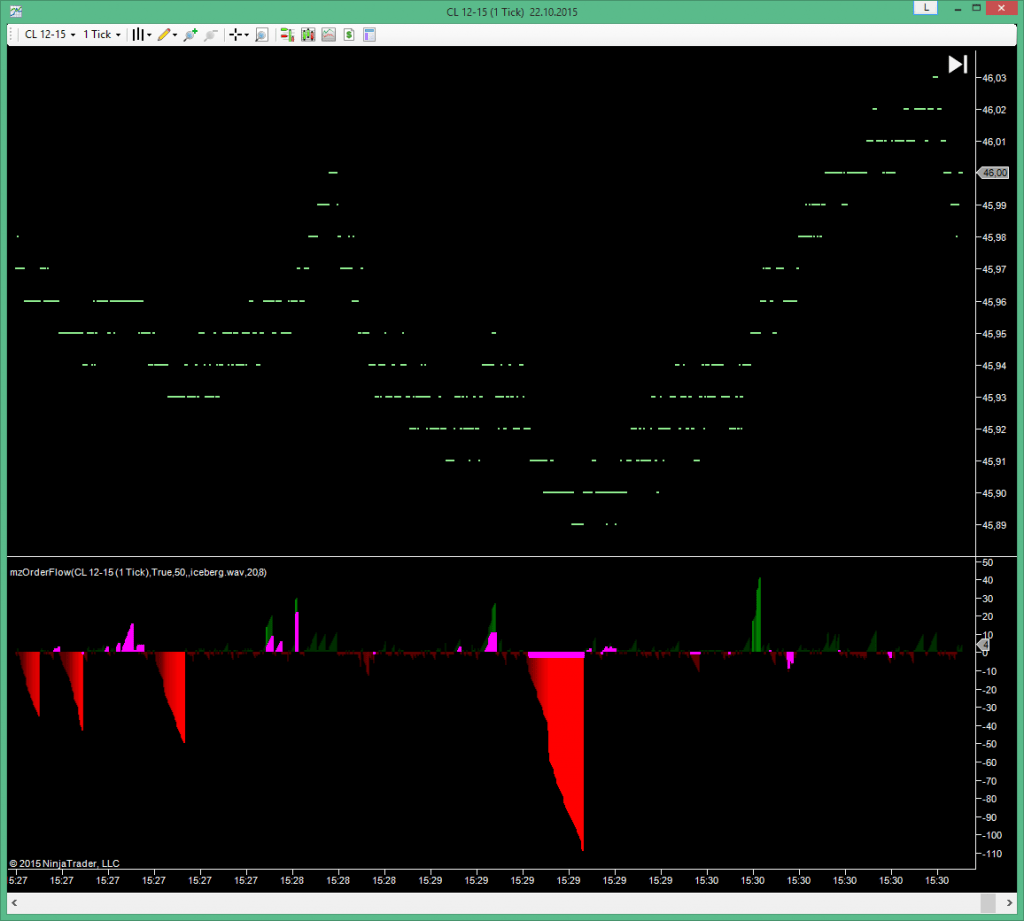The width and height of the screenshot is (1024, 921).
Task: Select the mzOrderFlow indicator label
Action: point(138,572)
